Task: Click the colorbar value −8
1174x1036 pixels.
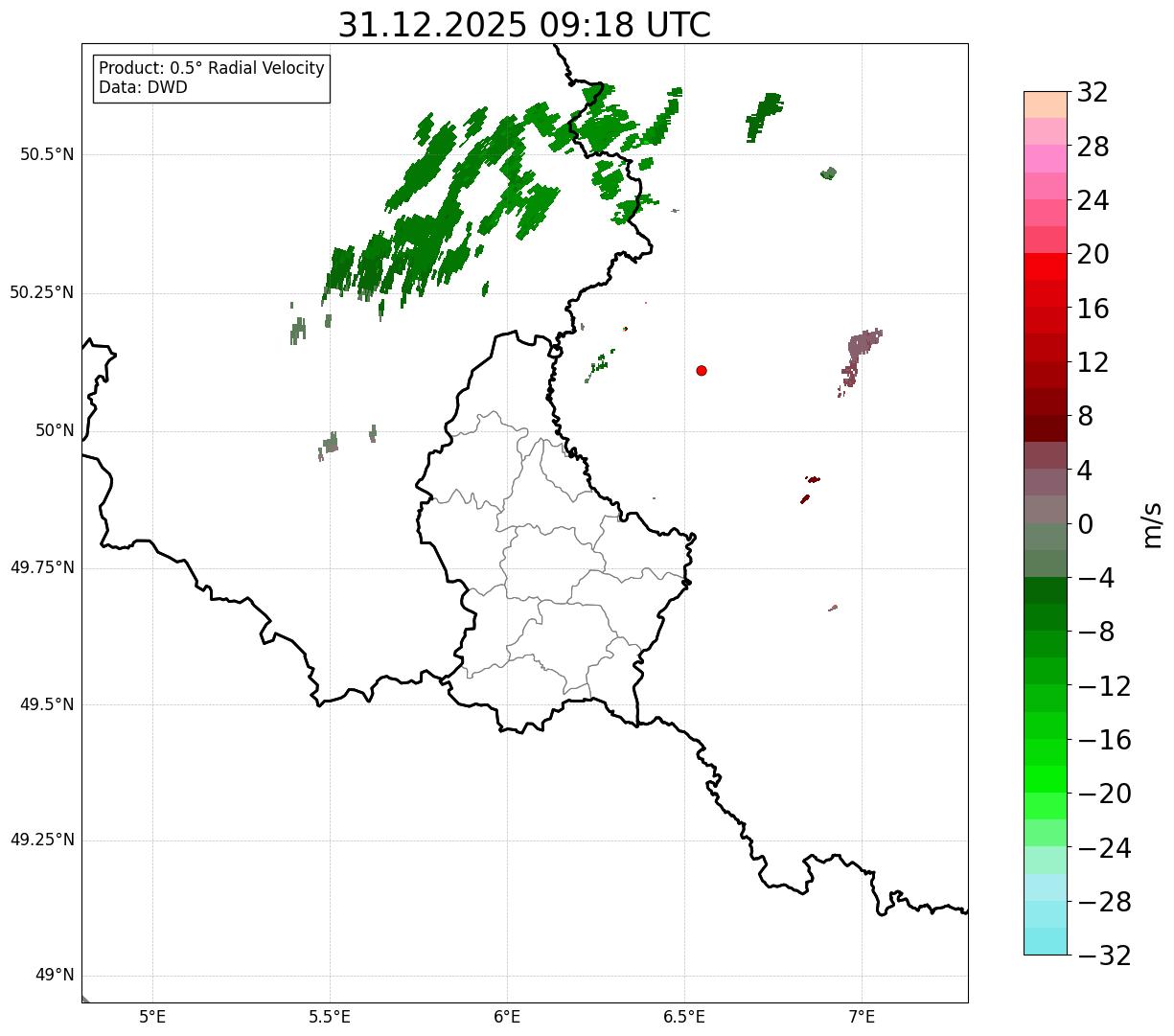Action: (1096, 633)
